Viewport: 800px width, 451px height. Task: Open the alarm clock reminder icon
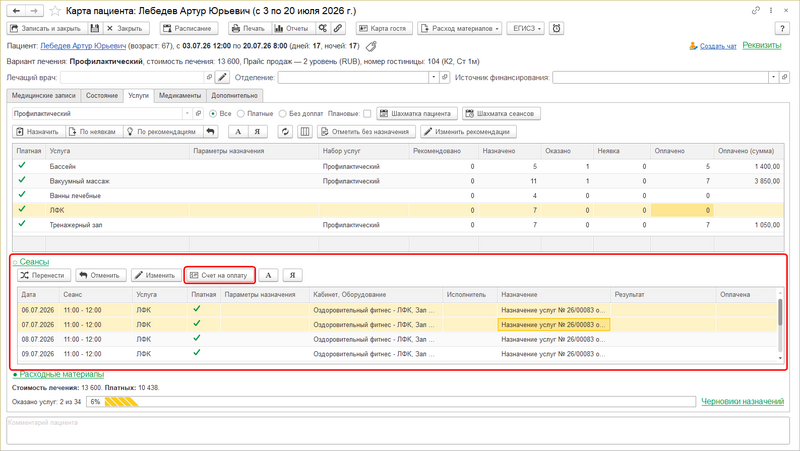click(x=556, y=29)
